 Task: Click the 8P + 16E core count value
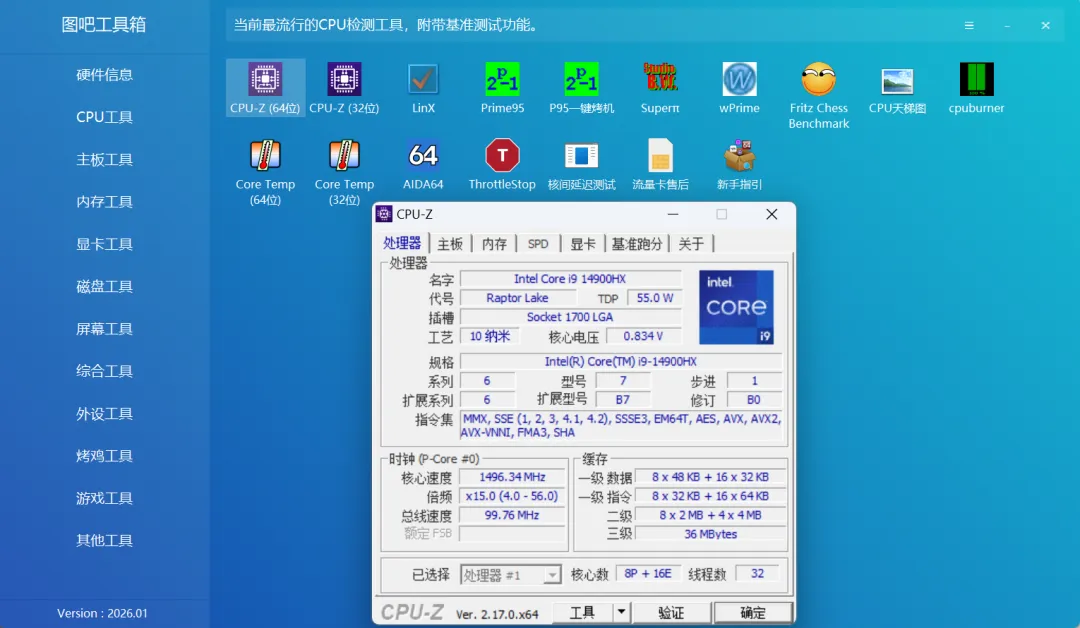click(647, 574)
